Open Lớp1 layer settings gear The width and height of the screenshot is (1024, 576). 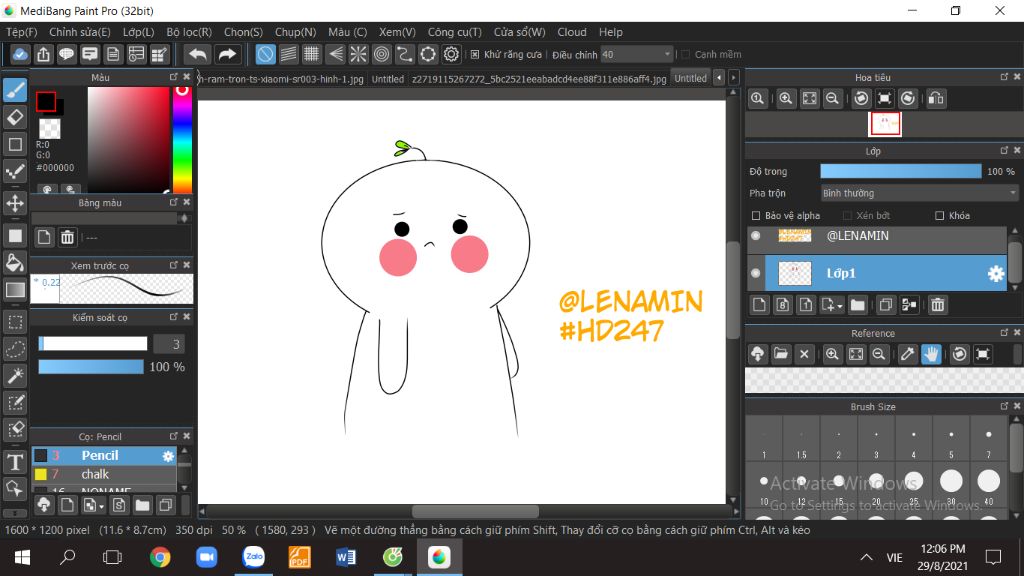click(x=995, y=274)
